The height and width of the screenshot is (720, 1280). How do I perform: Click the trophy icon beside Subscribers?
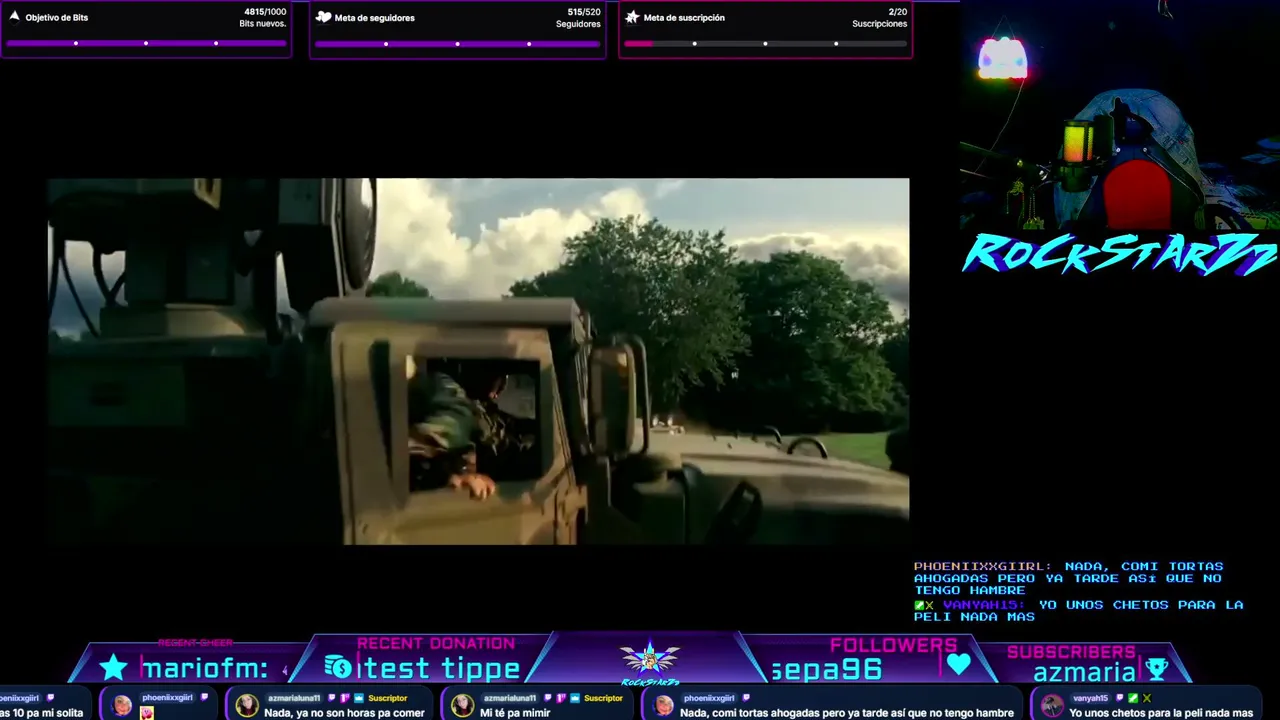[1157, 669]
